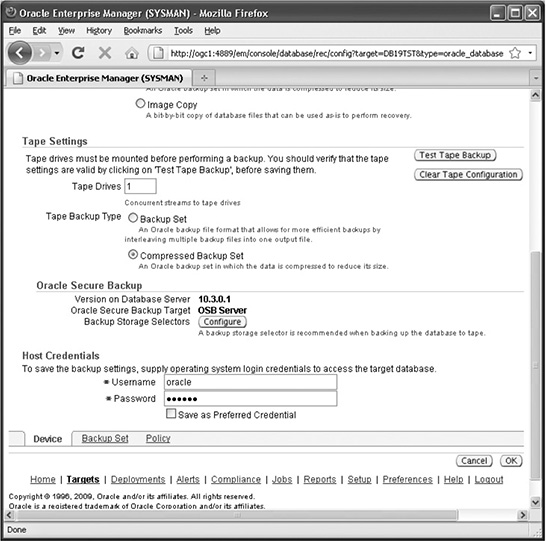
Task: Open the Edit menu
Action: click(x=39, y=31)
